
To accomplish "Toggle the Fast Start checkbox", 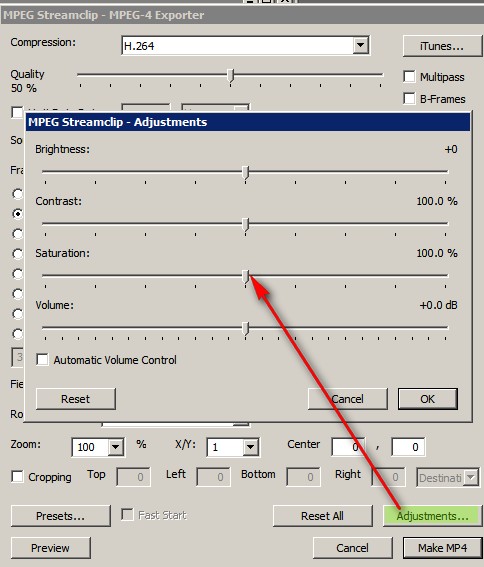I will 127,514.
